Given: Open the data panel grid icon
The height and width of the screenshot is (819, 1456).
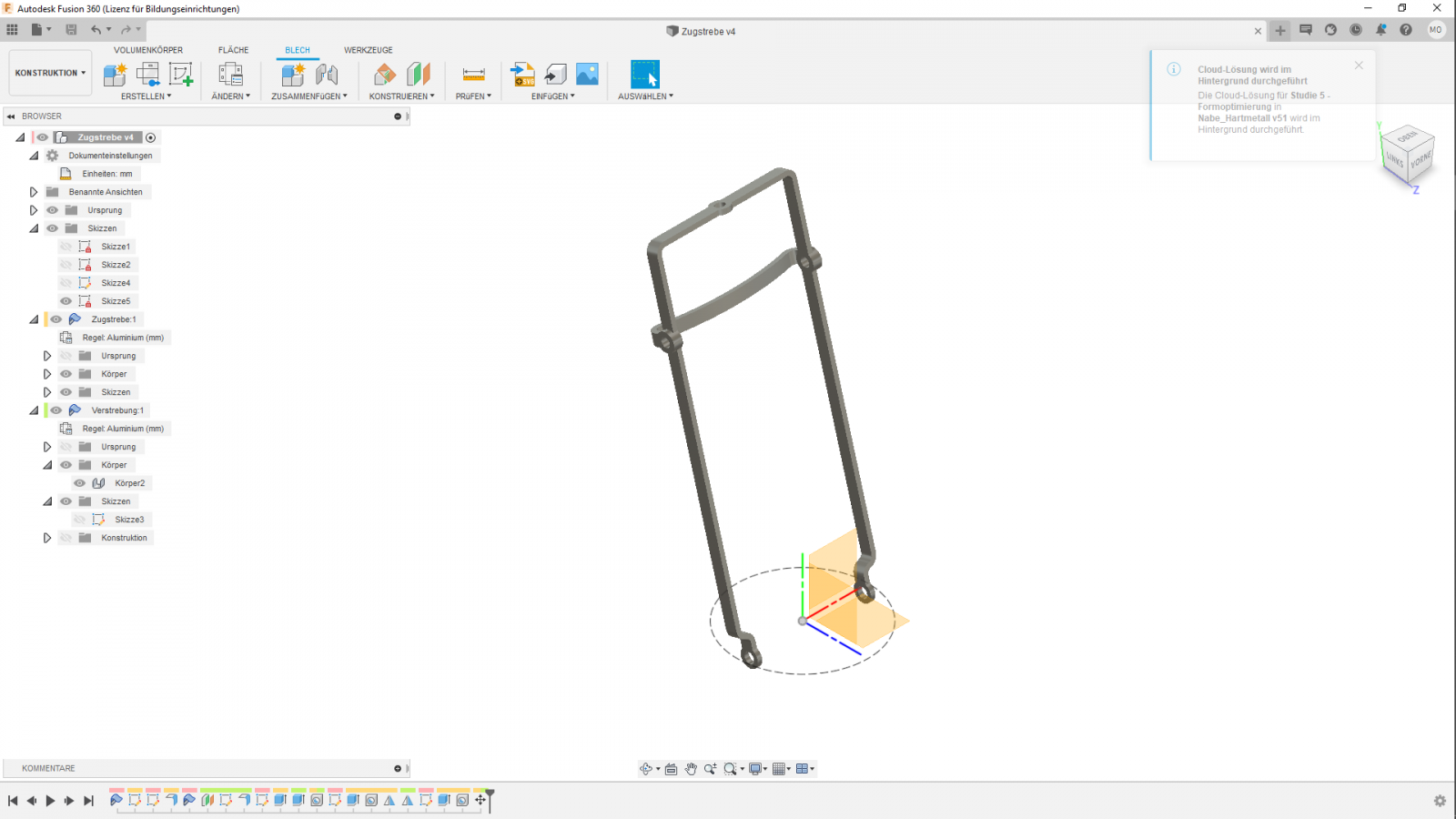Looking at the screenshot, I should point(12,30).
